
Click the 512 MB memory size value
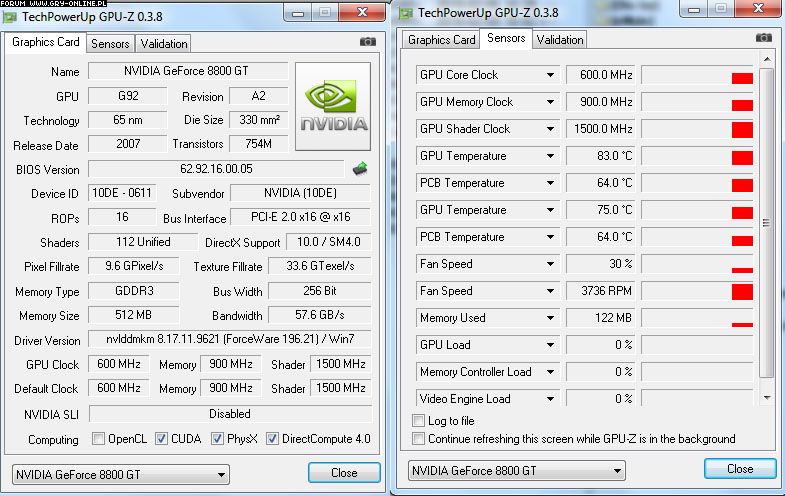134,315
